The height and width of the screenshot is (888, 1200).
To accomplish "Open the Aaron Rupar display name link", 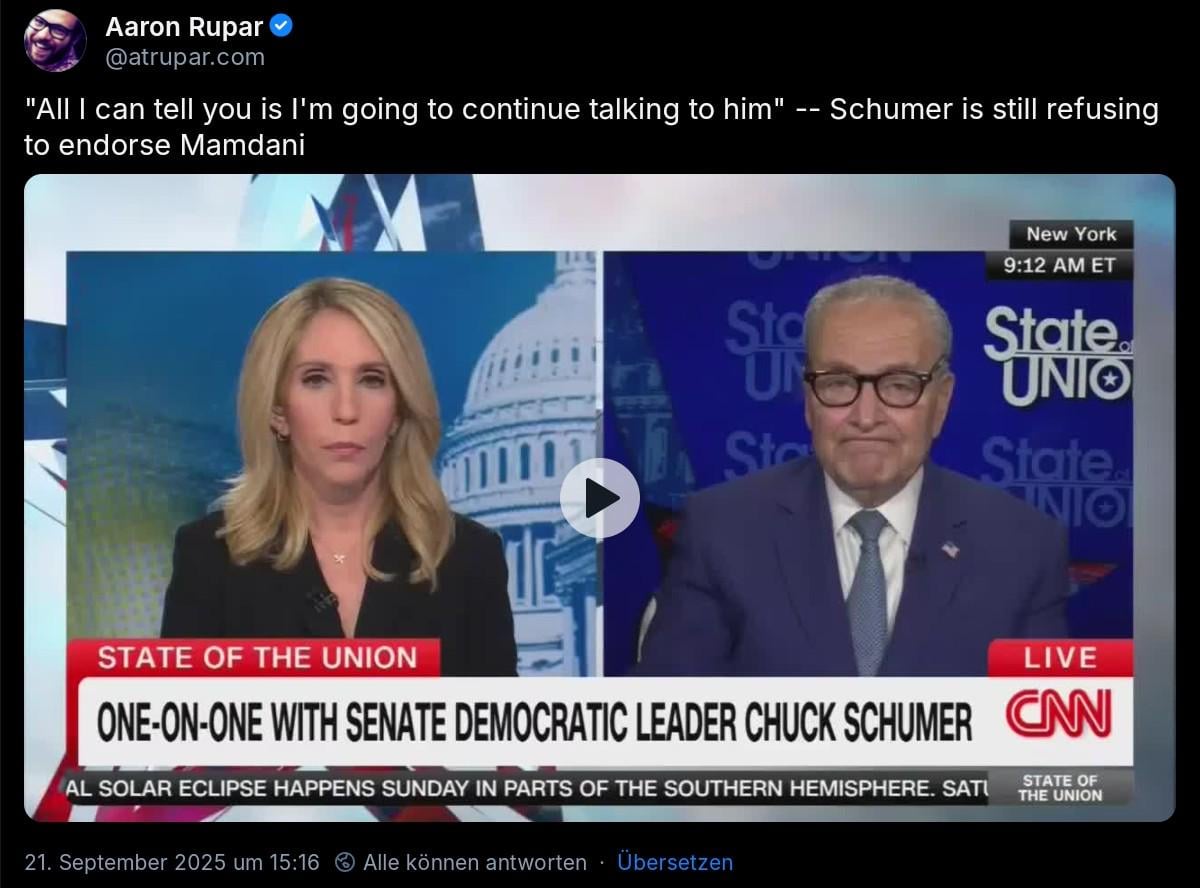I will pyautogui.click(x=184, y=27).
